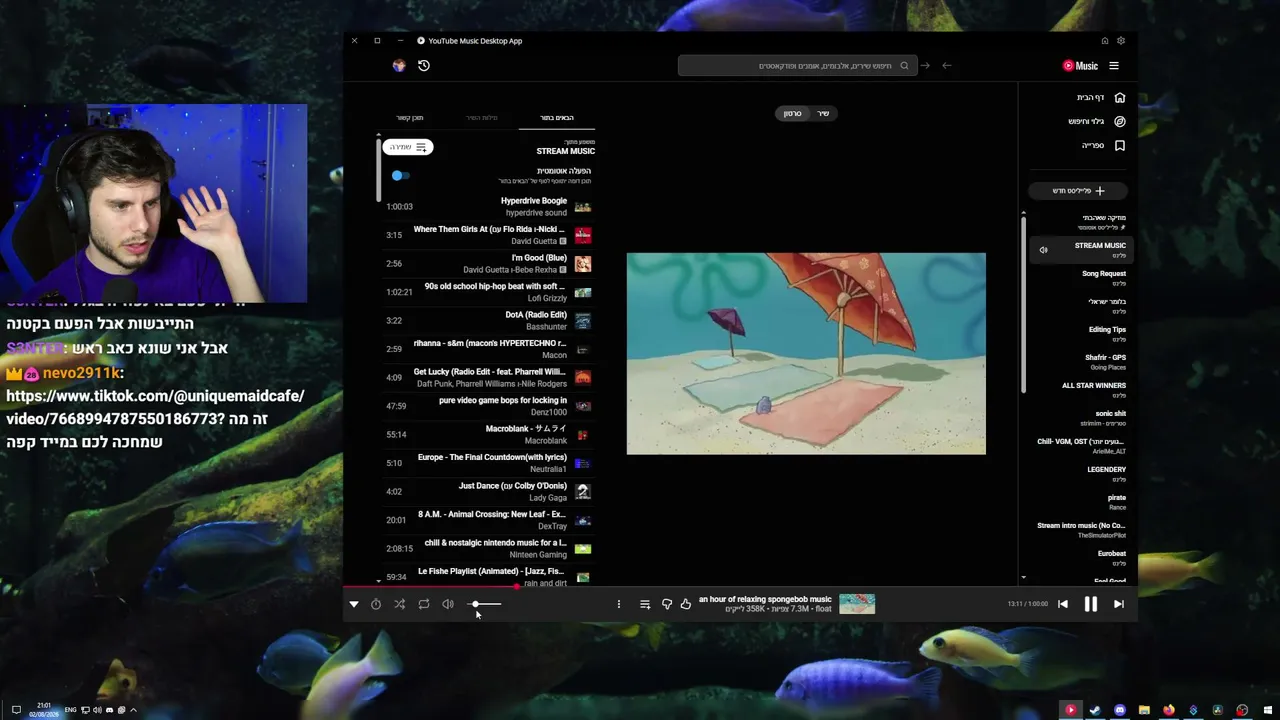
Task: Click the search field for songs and albums
Action: pyautogui.click(x=796, y=66)
